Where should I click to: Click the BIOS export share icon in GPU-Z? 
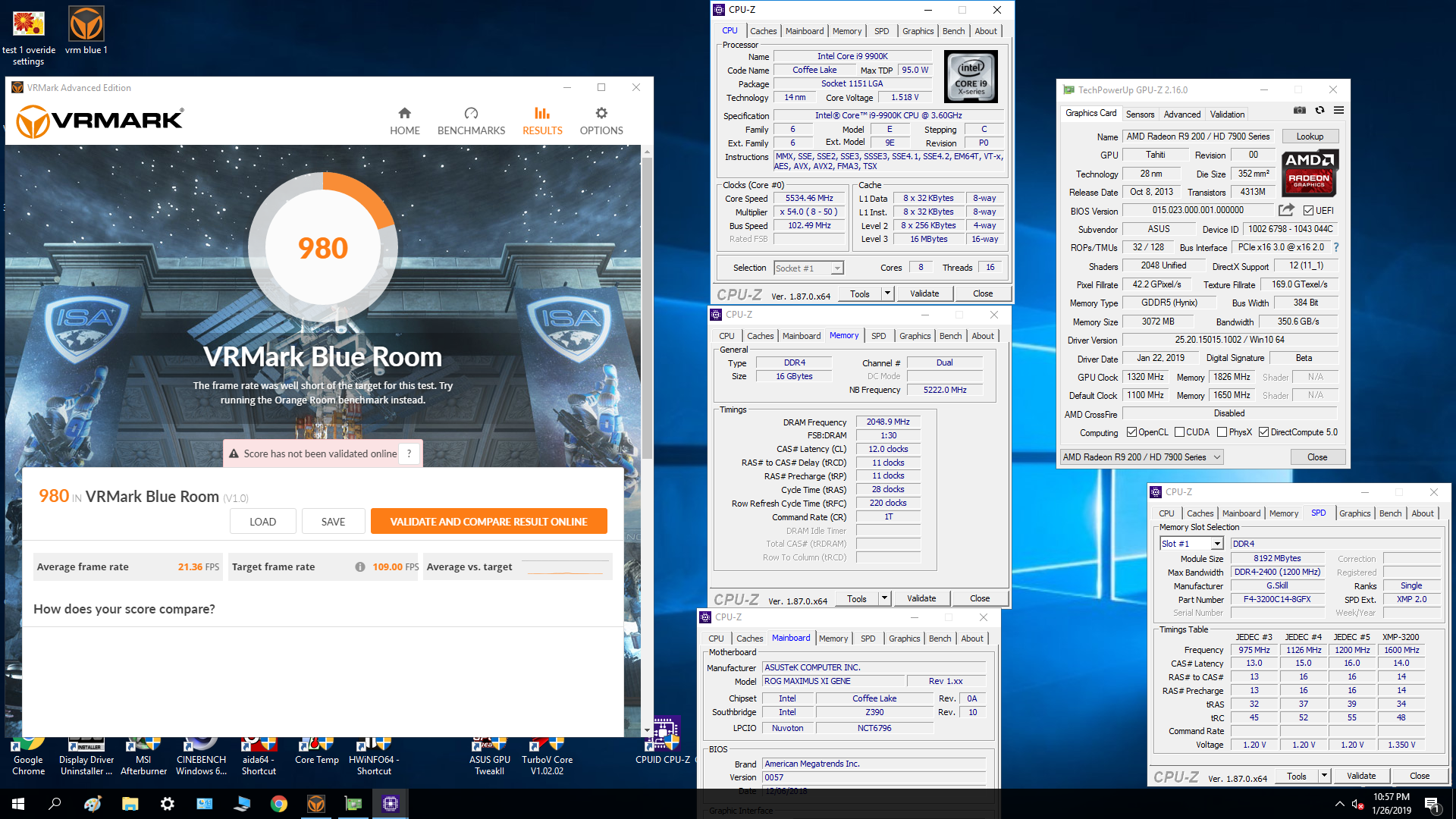[1286, 210]
